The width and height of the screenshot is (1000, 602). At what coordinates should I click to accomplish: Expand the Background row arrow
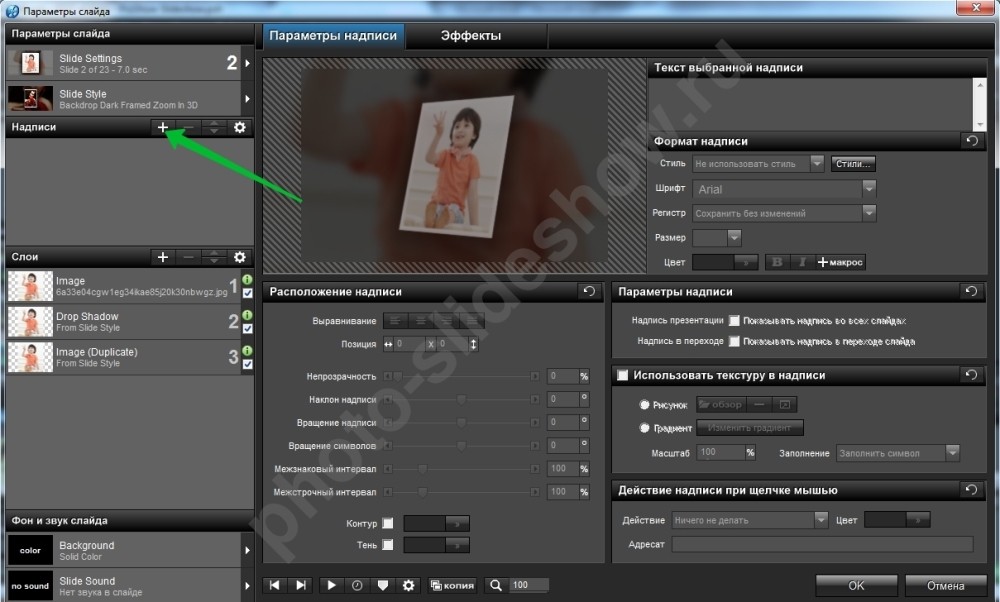(x=247, y=550)
